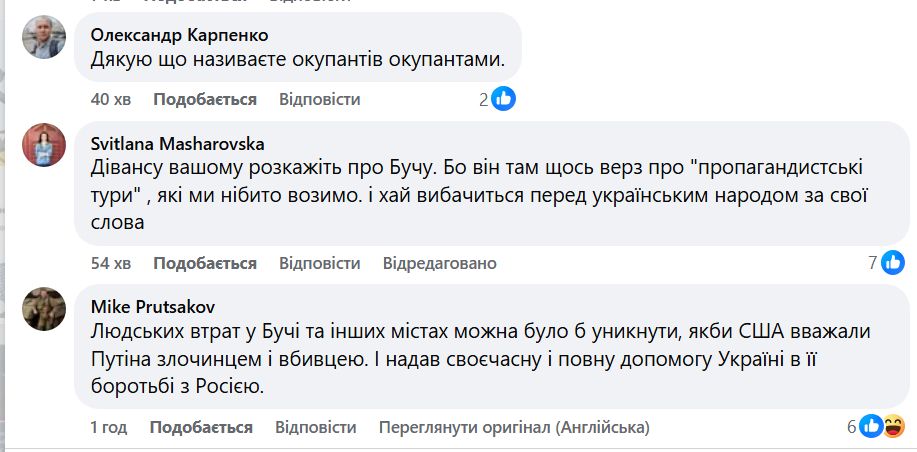Reply to Masharovska's comment via Відповісти
917x452 pixels.
pyautogui.click(x=320, y=263)
